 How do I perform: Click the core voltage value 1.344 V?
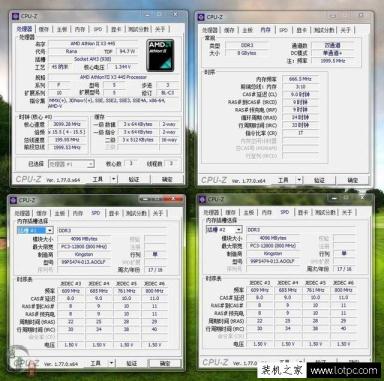click(123, 67)
